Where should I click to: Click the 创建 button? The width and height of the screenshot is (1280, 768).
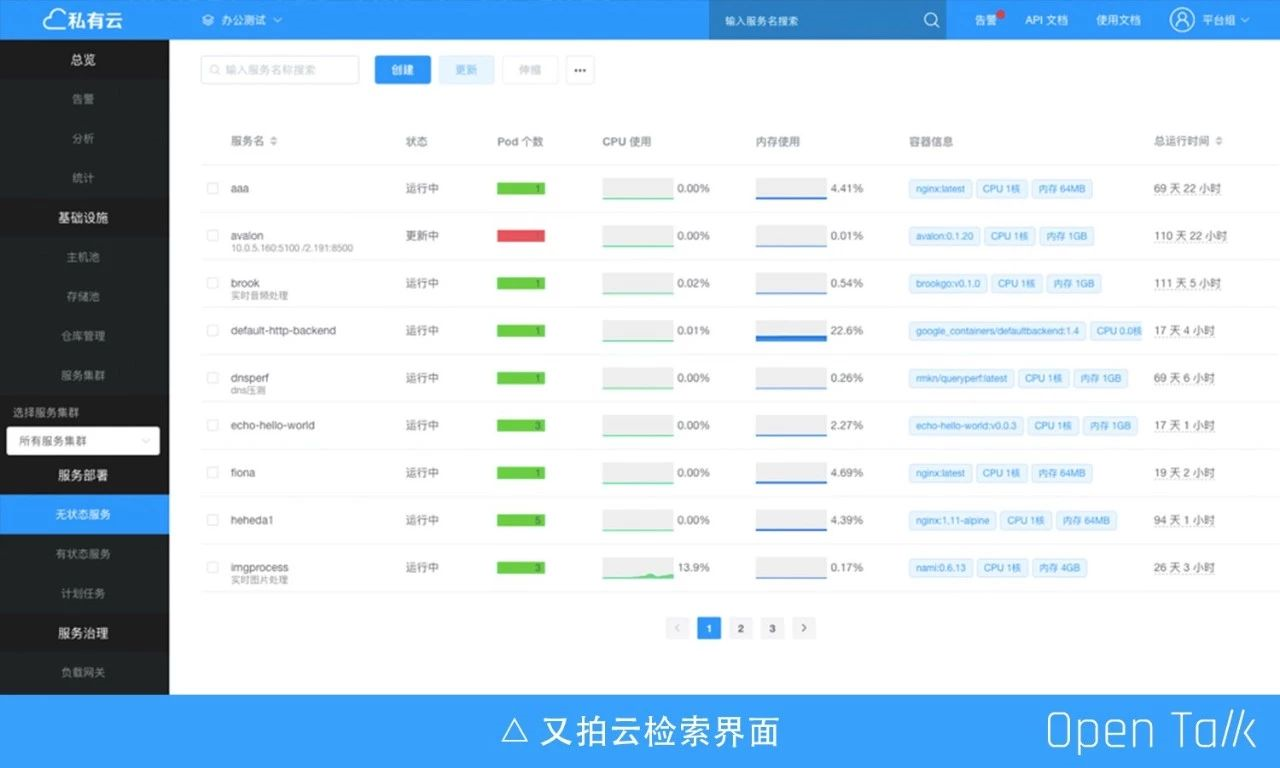[x=403, y=70]
